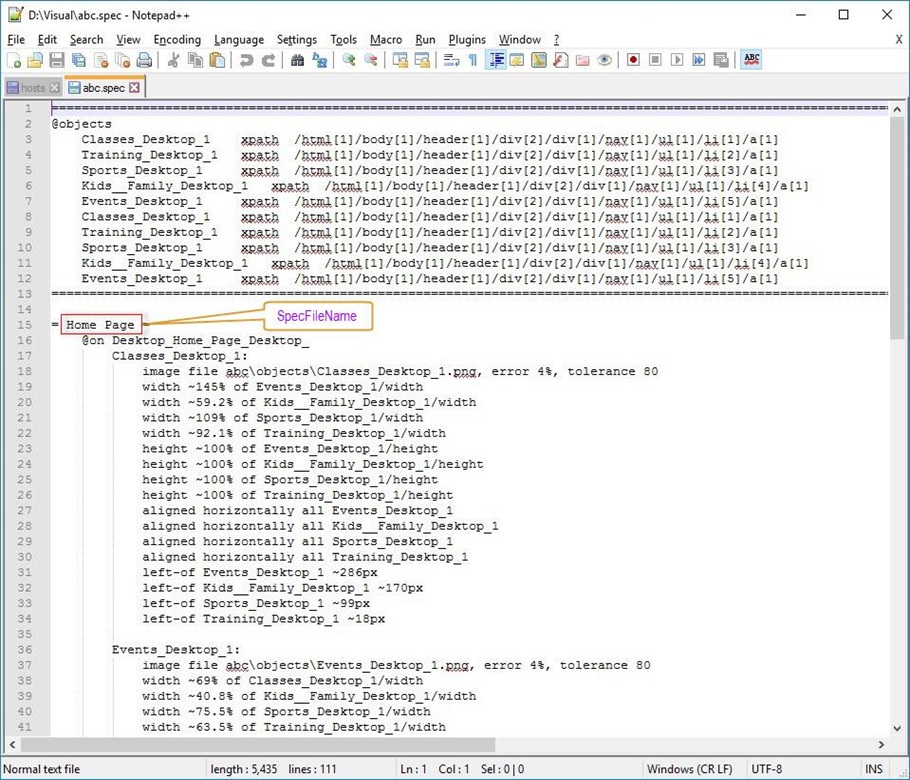
Task: Run the macro multiple times icon
Action: [699, 60]
